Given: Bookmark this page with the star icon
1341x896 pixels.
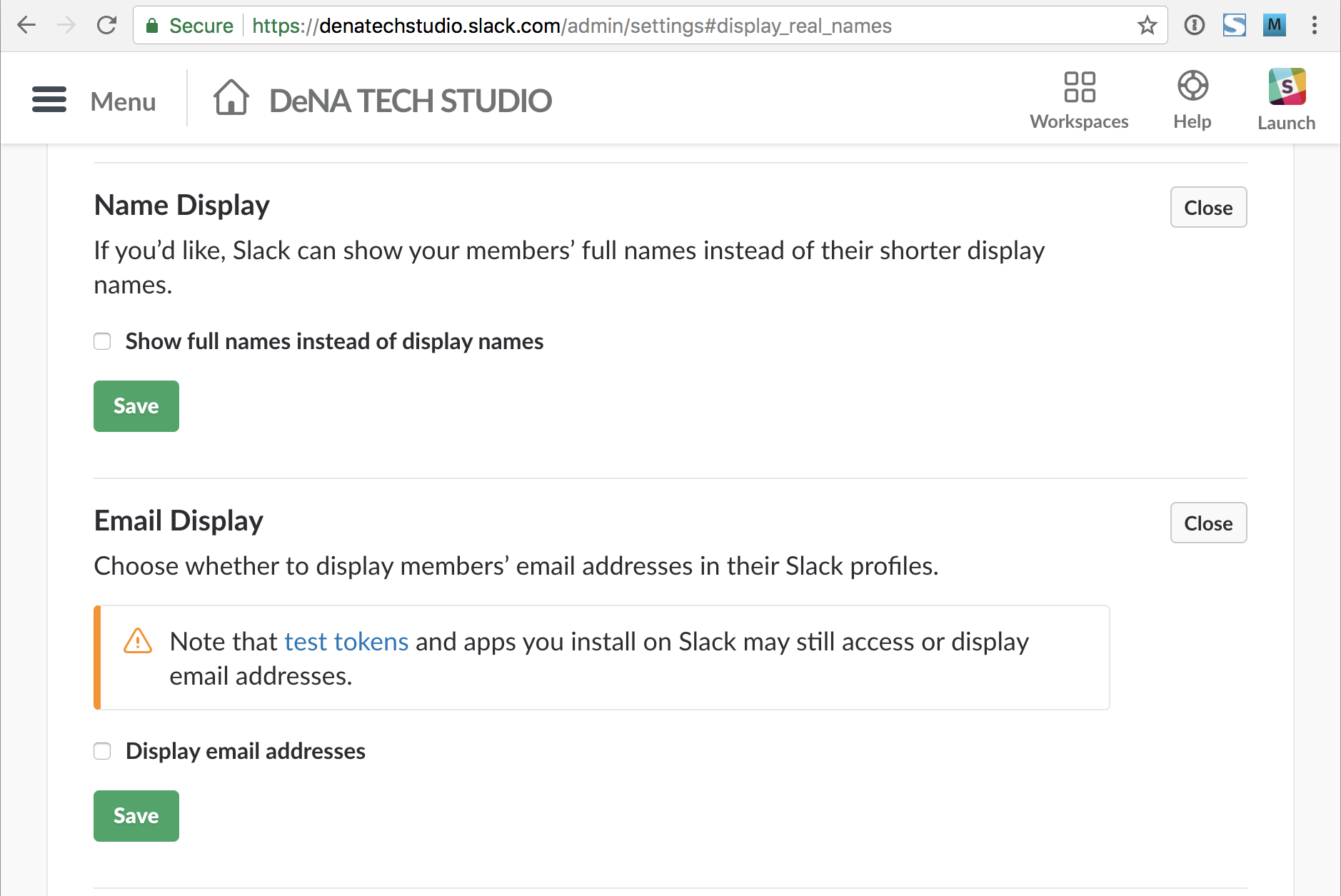Looking at the screenshot, I should coord(1147,26).
